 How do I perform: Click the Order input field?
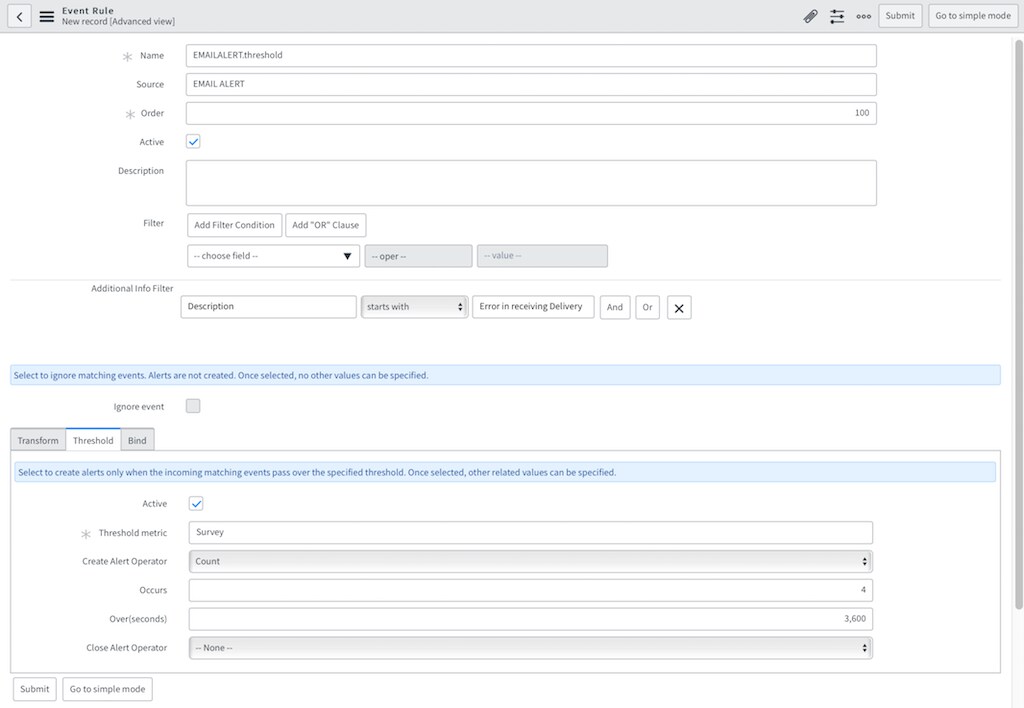coord(531,113)
